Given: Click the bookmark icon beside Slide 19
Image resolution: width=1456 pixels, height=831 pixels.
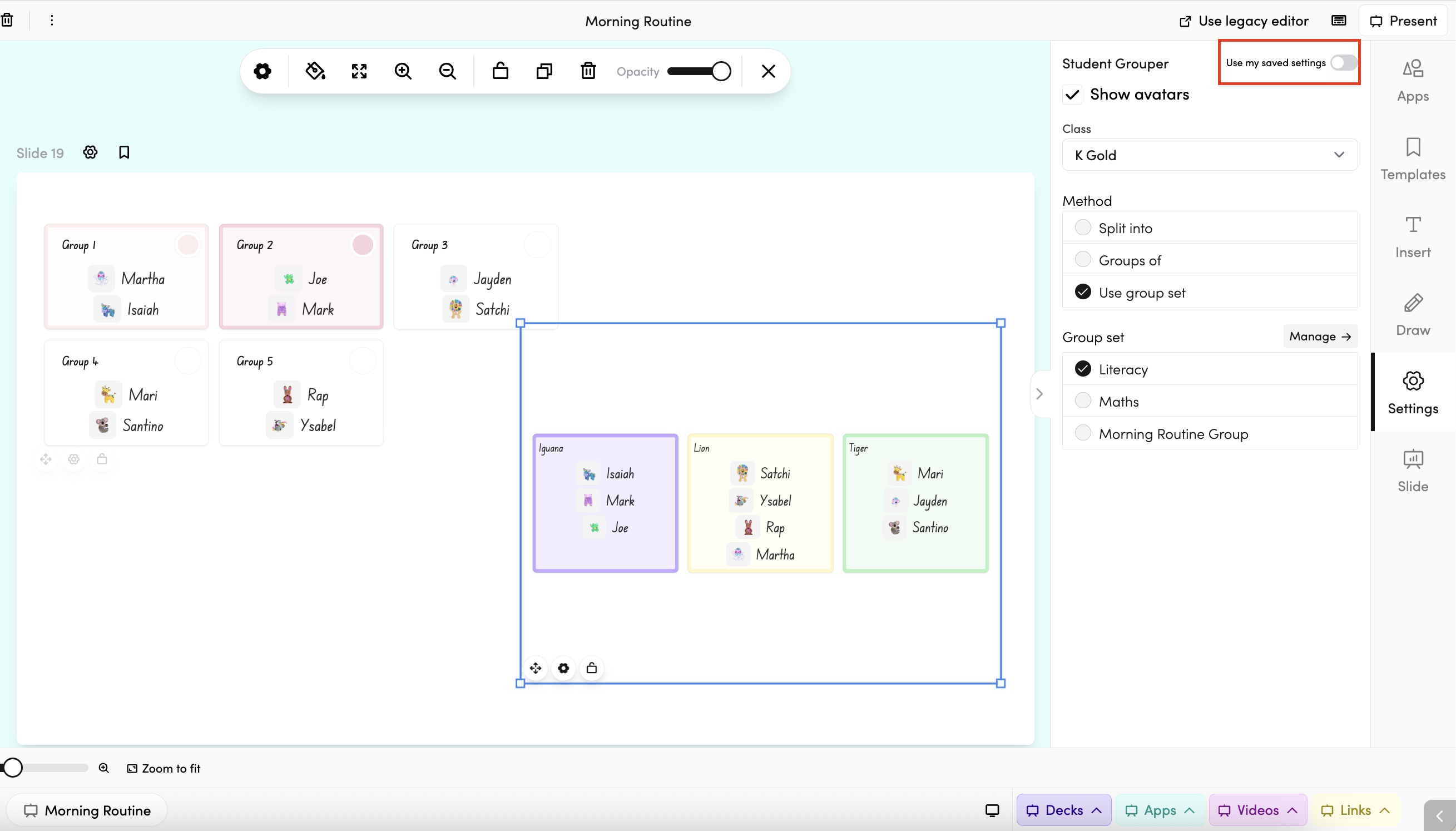Looking at the screenshot, I should coord(124,152).
